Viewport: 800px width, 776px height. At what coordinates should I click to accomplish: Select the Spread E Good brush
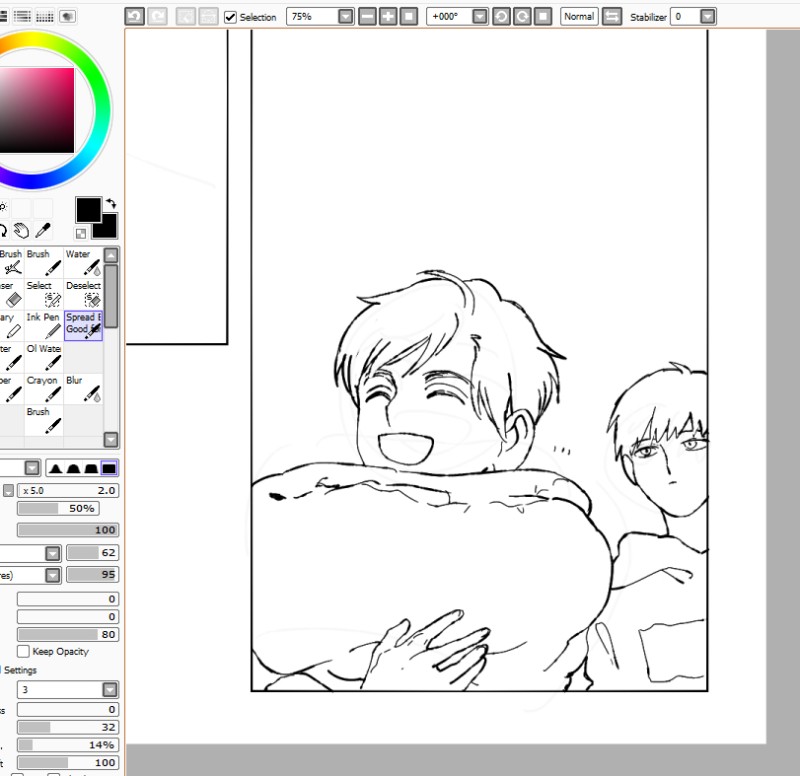coord(83,326)
